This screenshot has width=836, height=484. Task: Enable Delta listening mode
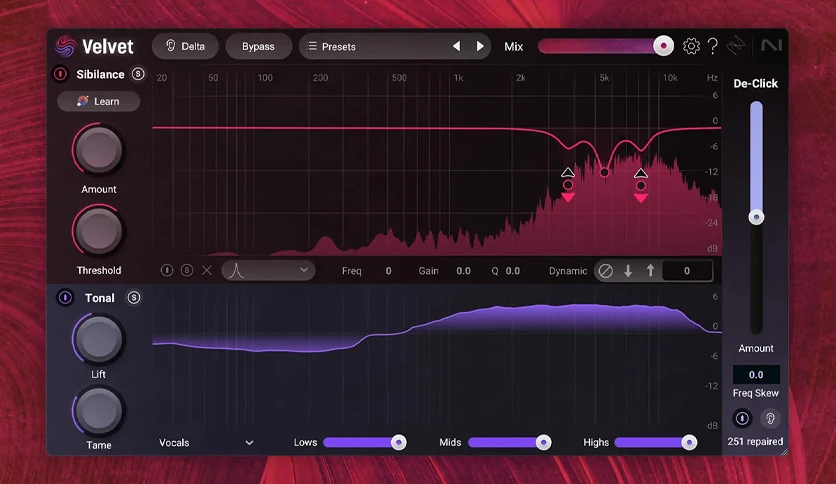[x=186, y=46]
